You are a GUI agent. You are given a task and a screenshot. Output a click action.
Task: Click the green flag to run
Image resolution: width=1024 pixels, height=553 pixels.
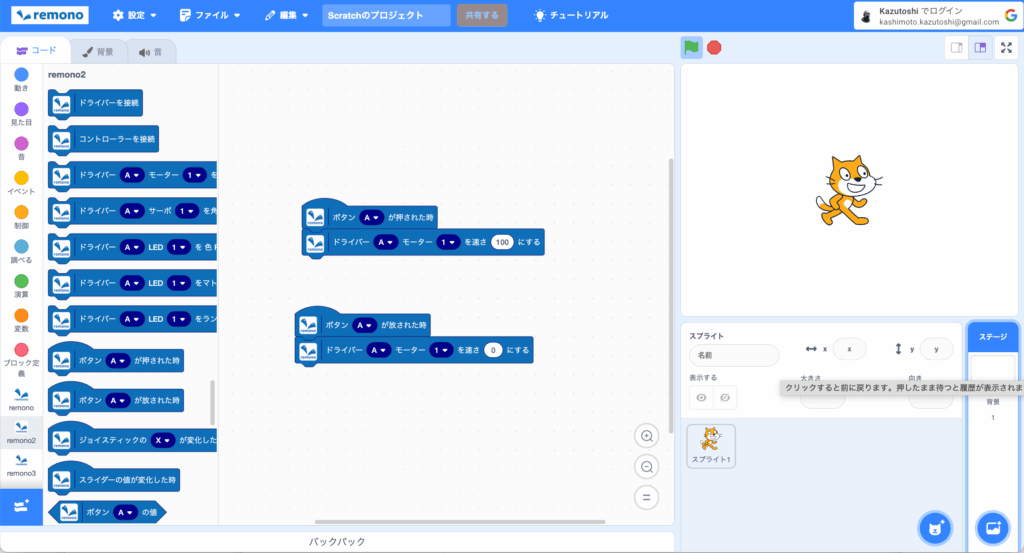(691, 47)
